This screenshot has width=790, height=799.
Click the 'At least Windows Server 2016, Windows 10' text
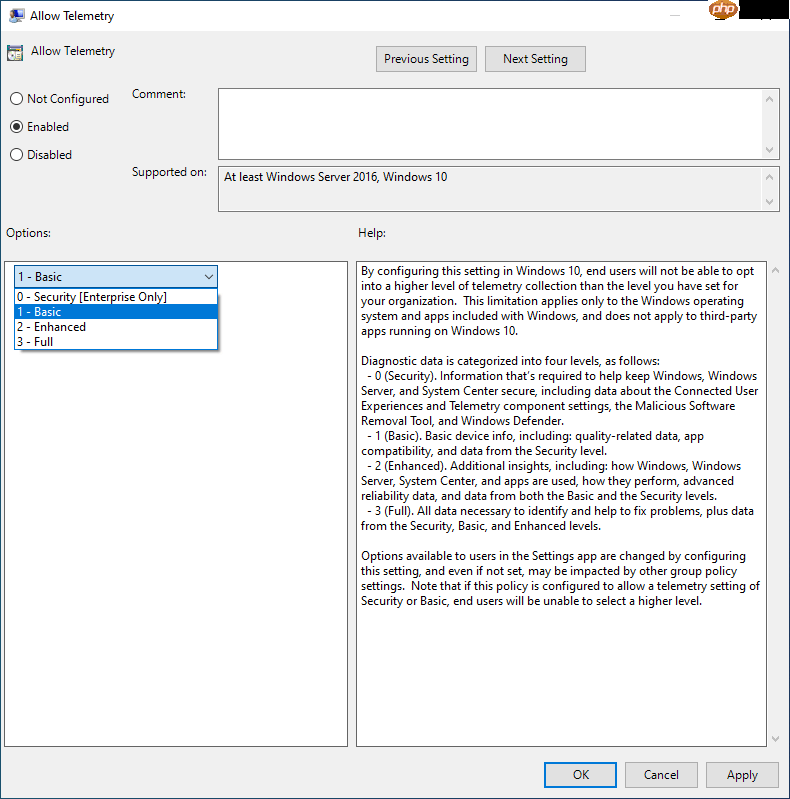pyautogui.click(x=335, y=177)
